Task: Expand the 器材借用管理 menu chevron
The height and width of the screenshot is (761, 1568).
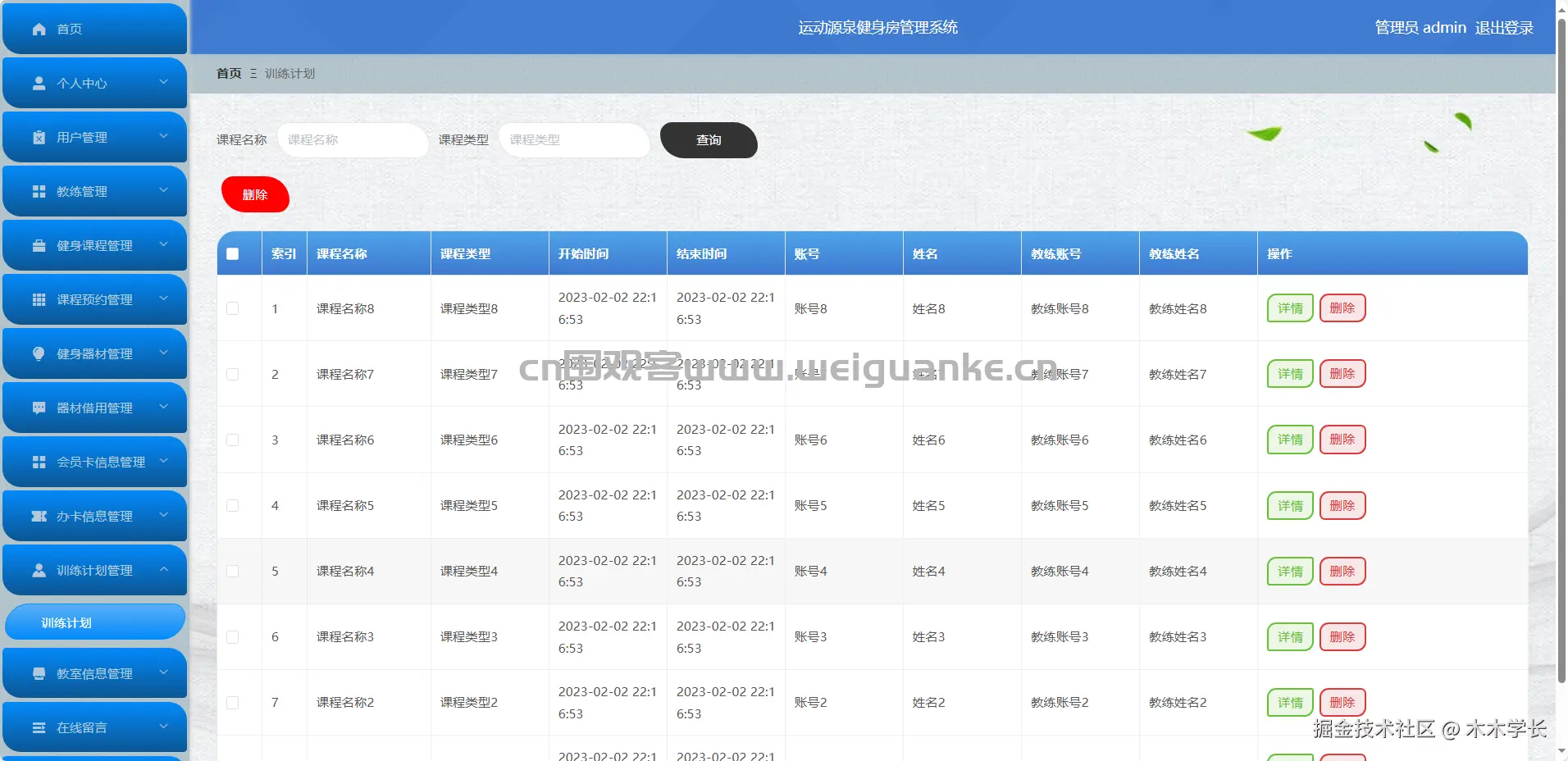Action: (163, 407)
